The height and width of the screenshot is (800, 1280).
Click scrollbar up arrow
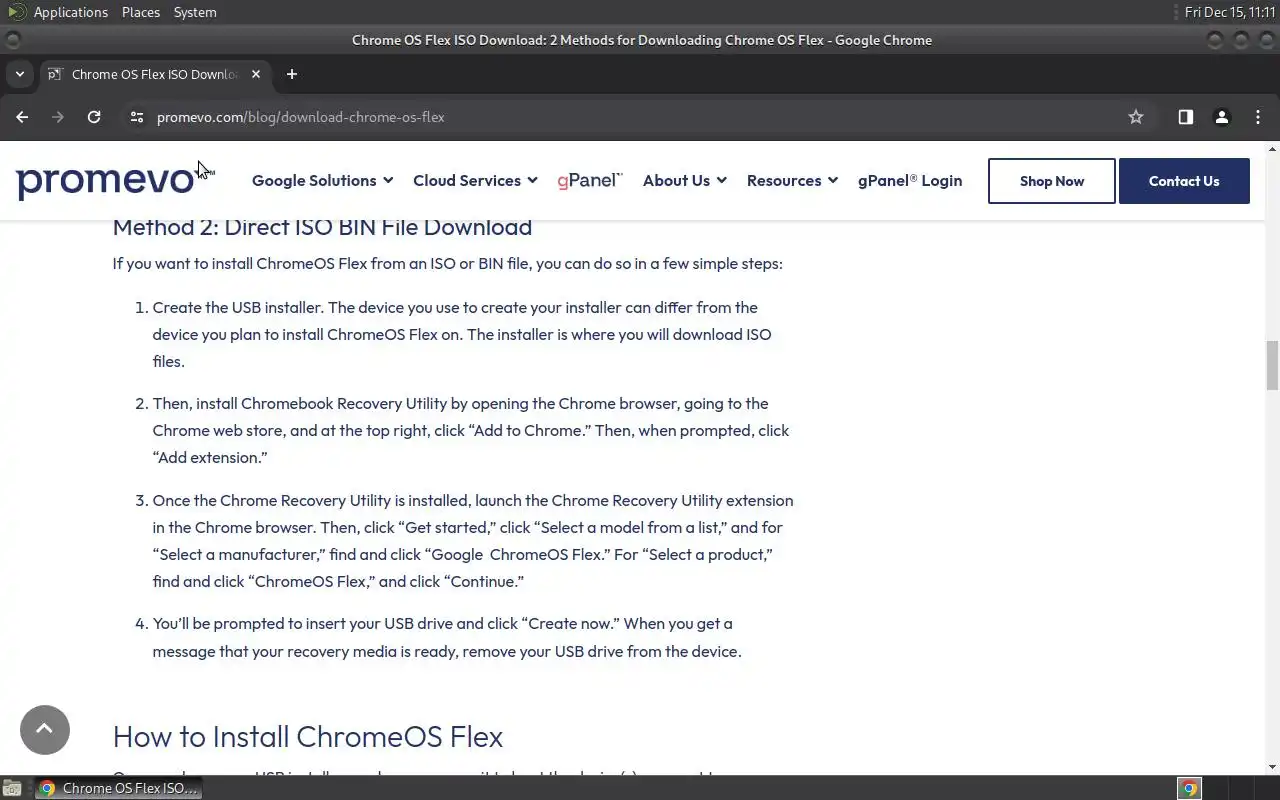tap(1272, 149)
